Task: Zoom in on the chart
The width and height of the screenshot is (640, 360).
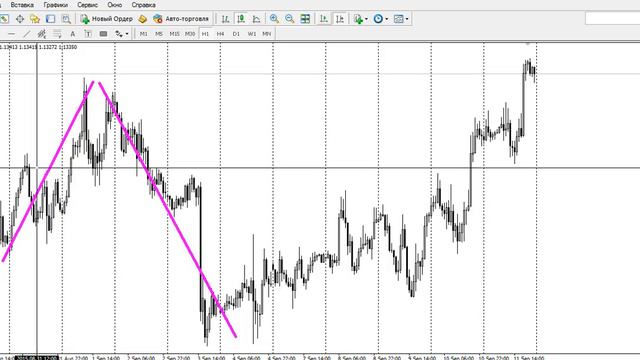Action: 274,19
